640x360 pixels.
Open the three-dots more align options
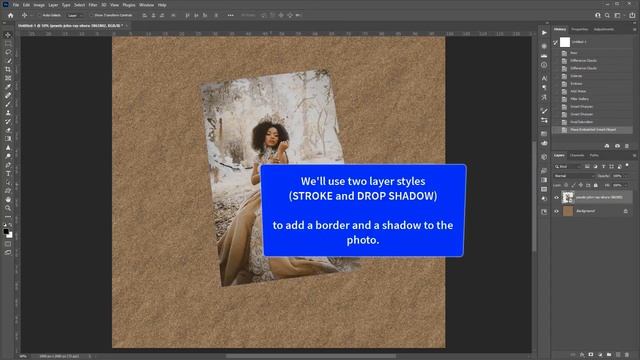231,15
